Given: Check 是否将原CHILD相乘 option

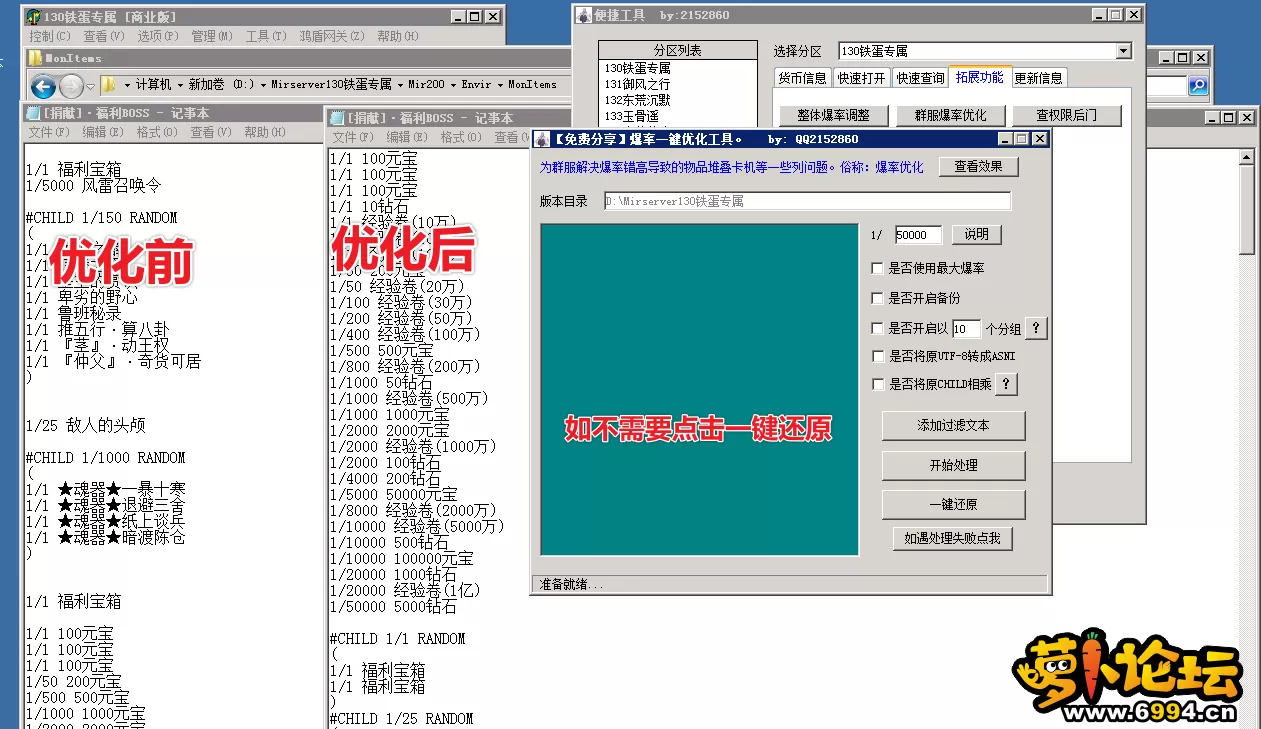Looking at the screenshot, I should 878,384.
